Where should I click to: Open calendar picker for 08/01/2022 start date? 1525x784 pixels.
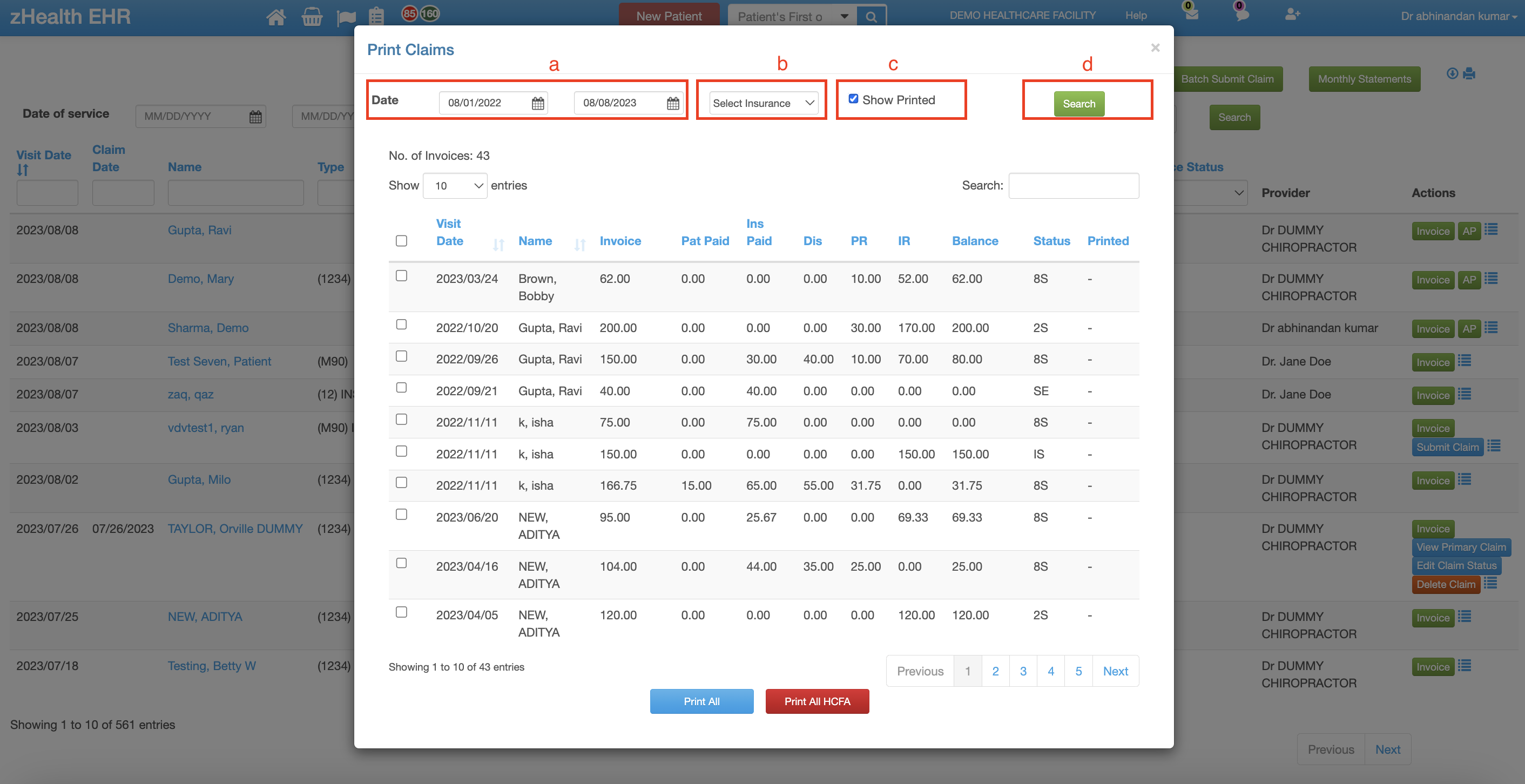[537, 103]
